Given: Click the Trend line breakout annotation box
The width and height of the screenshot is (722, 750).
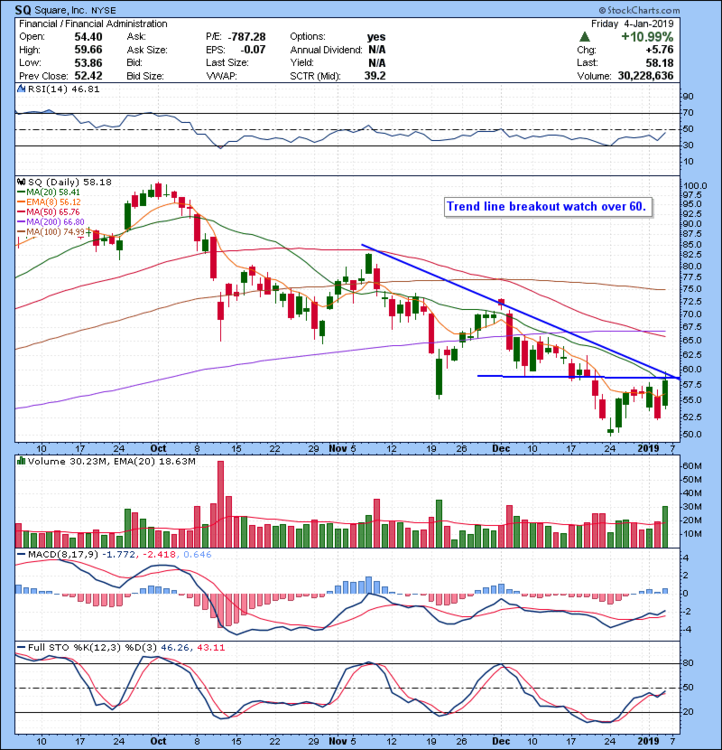Looking at the screenshot, I should [548, 208].
